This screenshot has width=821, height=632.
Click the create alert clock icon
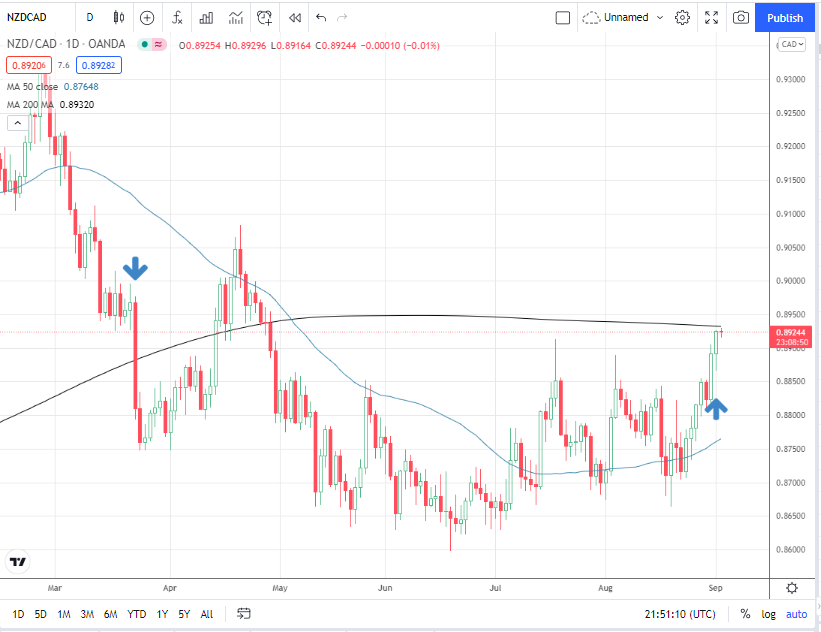(x=264, y=17)
